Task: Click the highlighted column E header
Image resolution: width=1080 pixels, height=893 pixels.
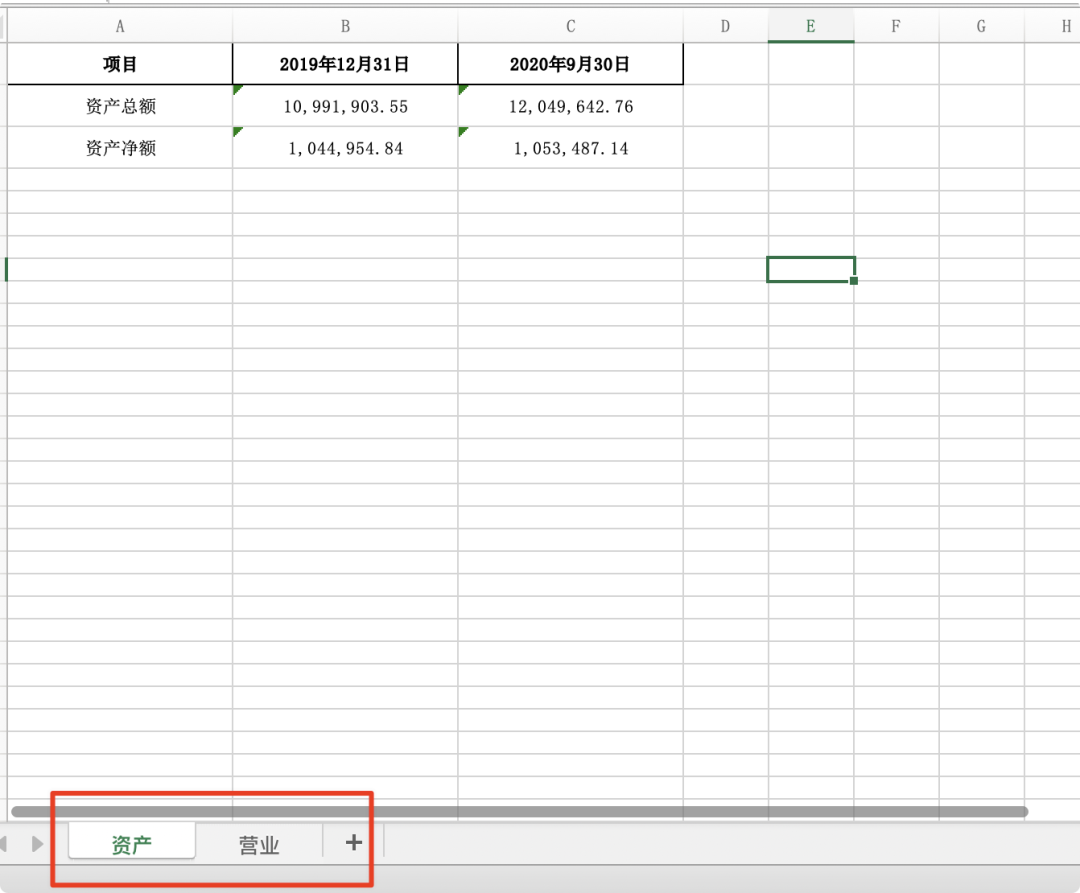Action: pos(810,27)
